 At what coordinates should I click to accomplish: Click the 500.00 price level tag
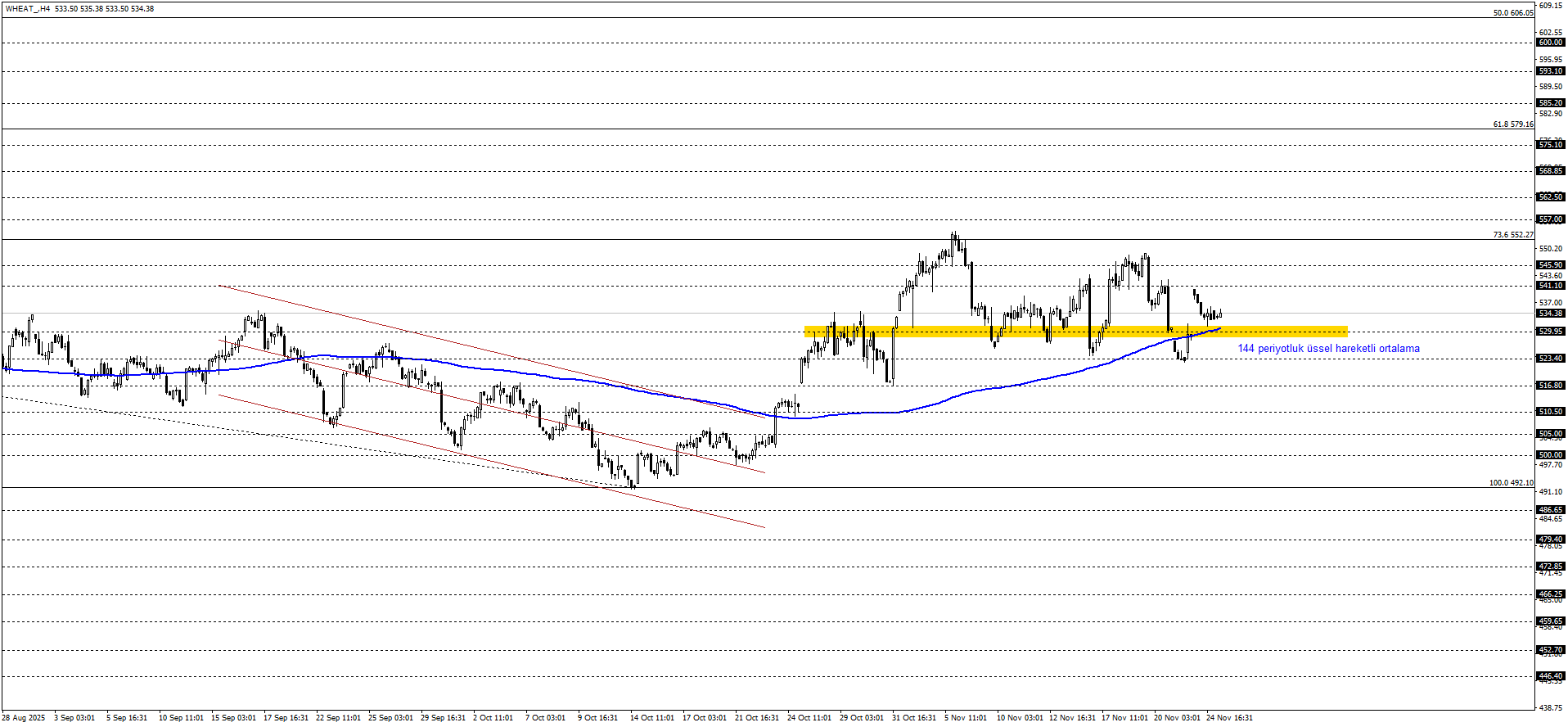point(1550,455)
